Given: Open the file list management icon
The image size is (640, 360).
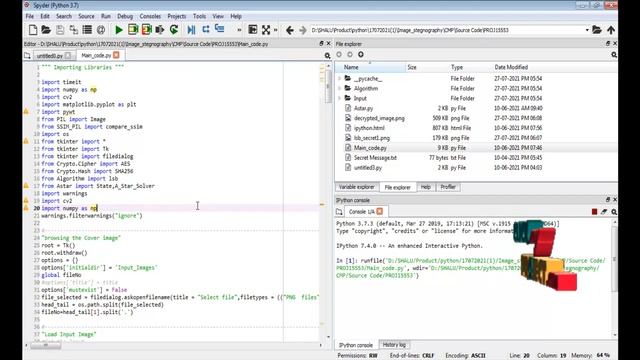Looking at the screenshot, I should click(x=87, y=30).
